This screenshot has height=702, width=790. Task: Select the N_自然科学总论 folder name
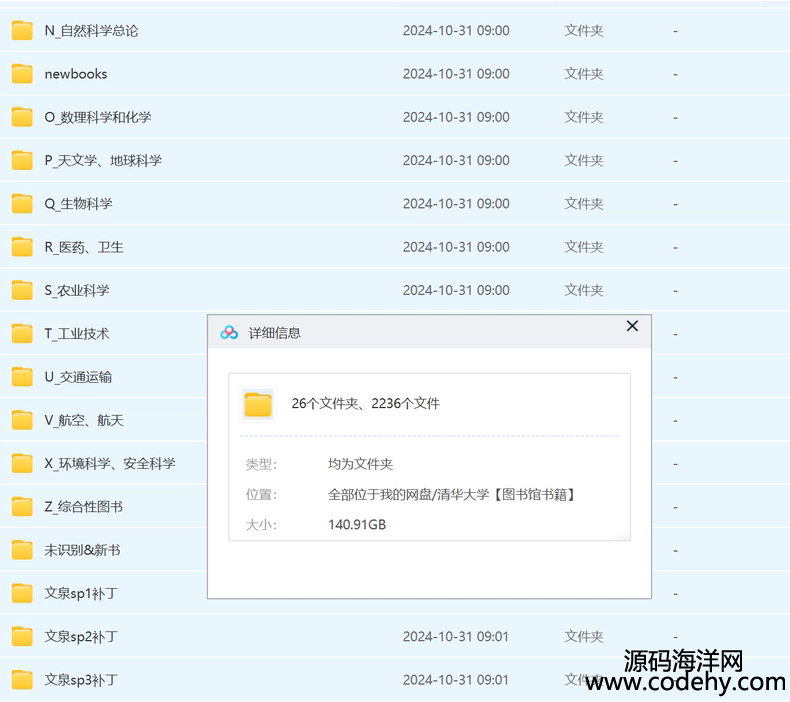[x=91, y=31]
